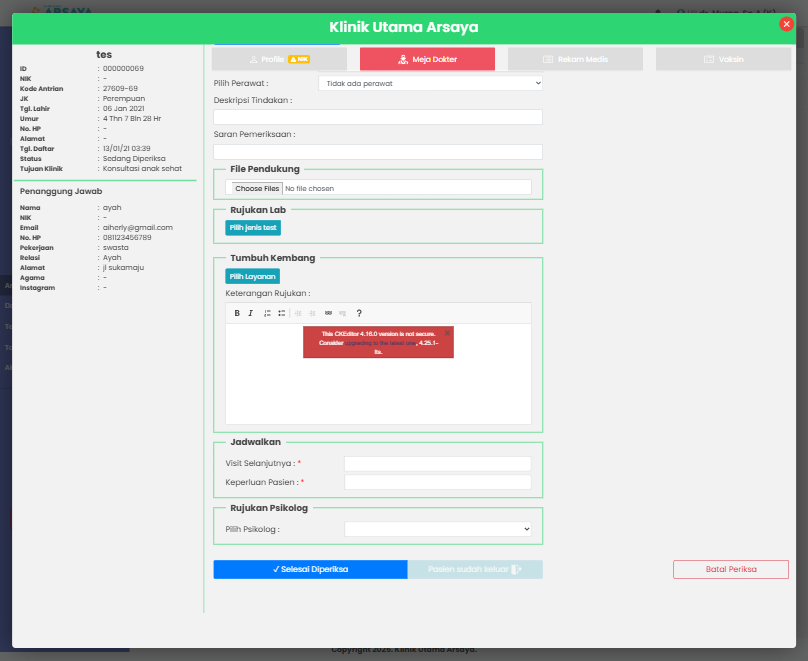
Task: Click Choose Files under File Pendukung
Action: pos(257,188)
